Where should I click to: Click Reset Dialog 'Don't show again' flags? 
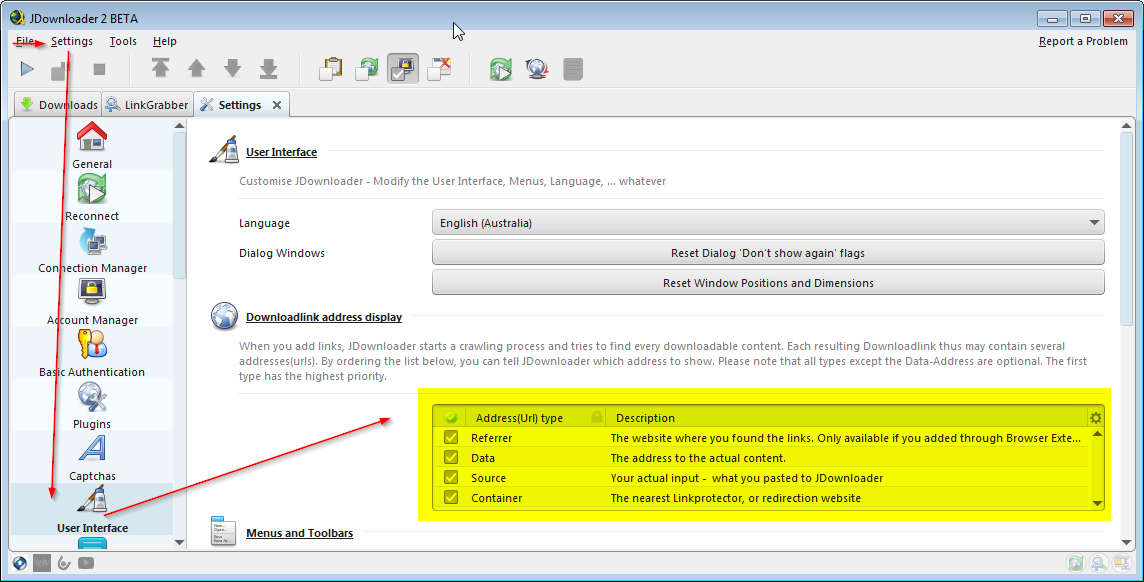point(768,253)
